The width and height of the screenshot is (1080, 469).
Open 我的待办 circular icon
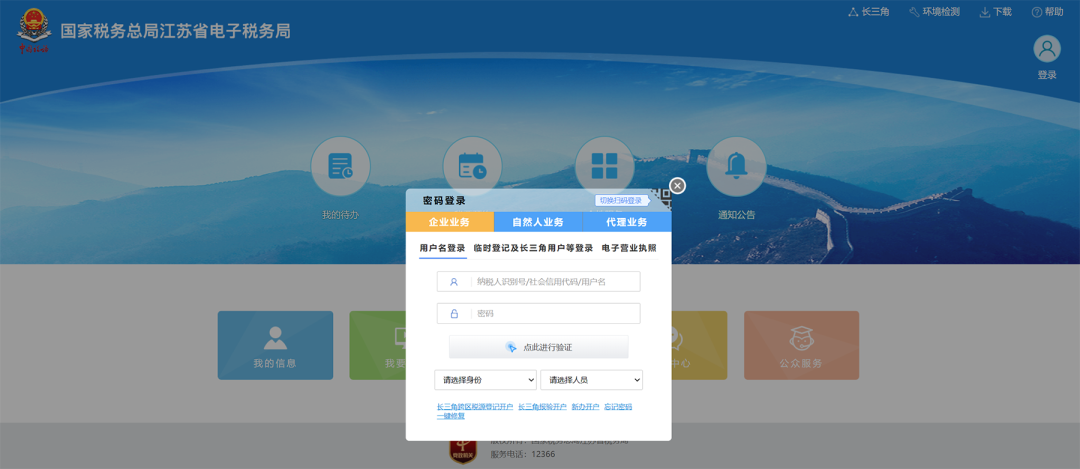340,167
